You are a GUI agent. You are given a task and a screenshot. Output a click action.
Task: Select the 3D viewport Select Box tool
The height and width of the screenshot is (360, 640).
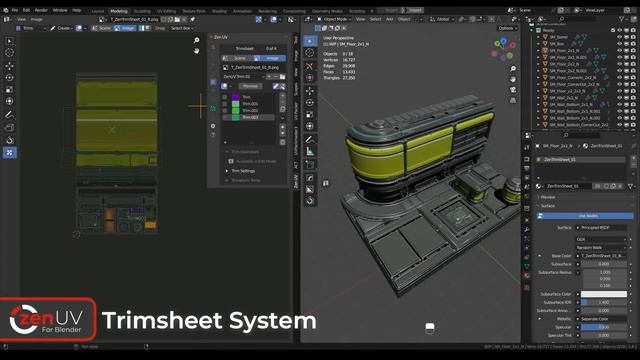(310, 41)
